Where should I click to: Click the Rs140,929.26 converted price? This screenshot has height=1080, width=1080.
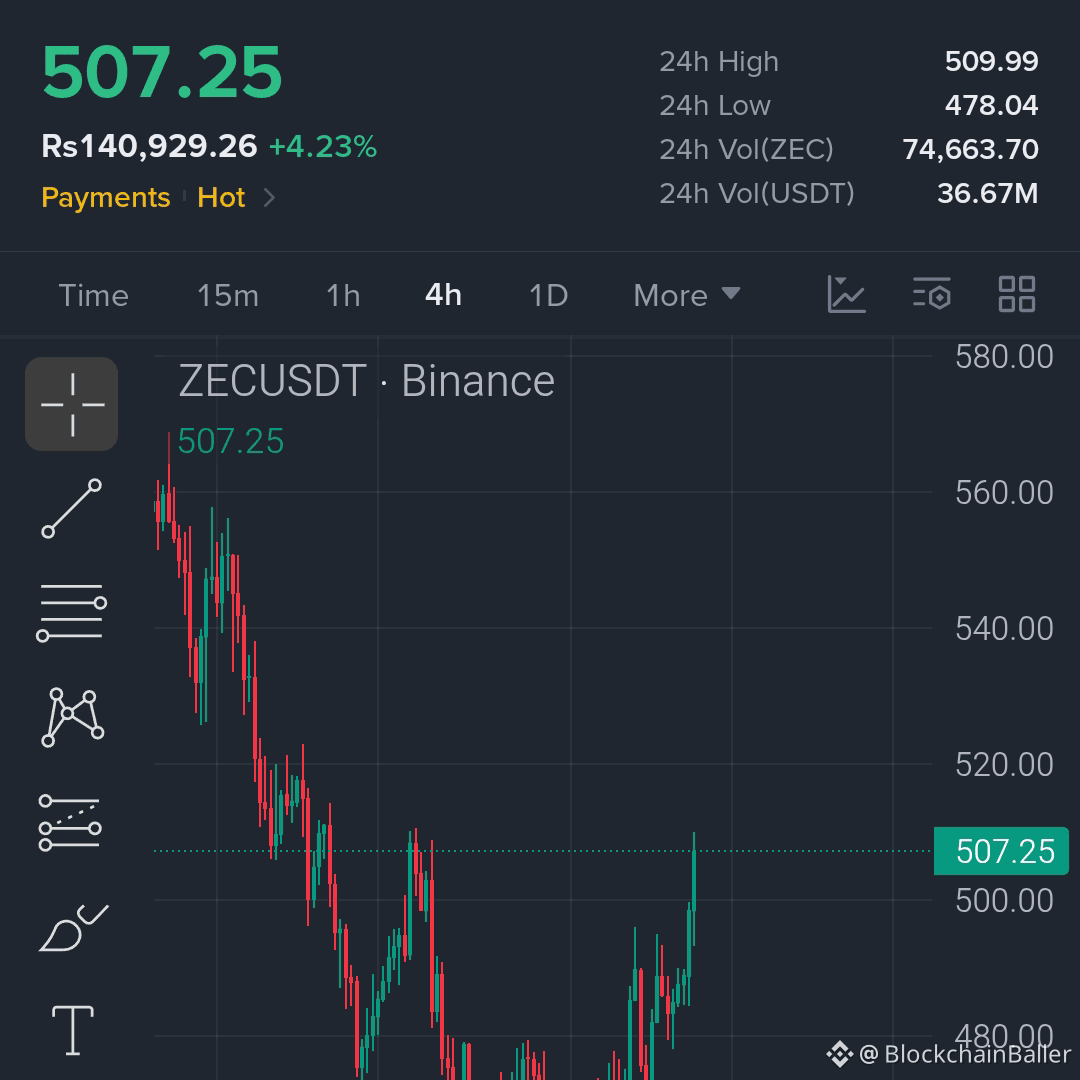[149, 146]
